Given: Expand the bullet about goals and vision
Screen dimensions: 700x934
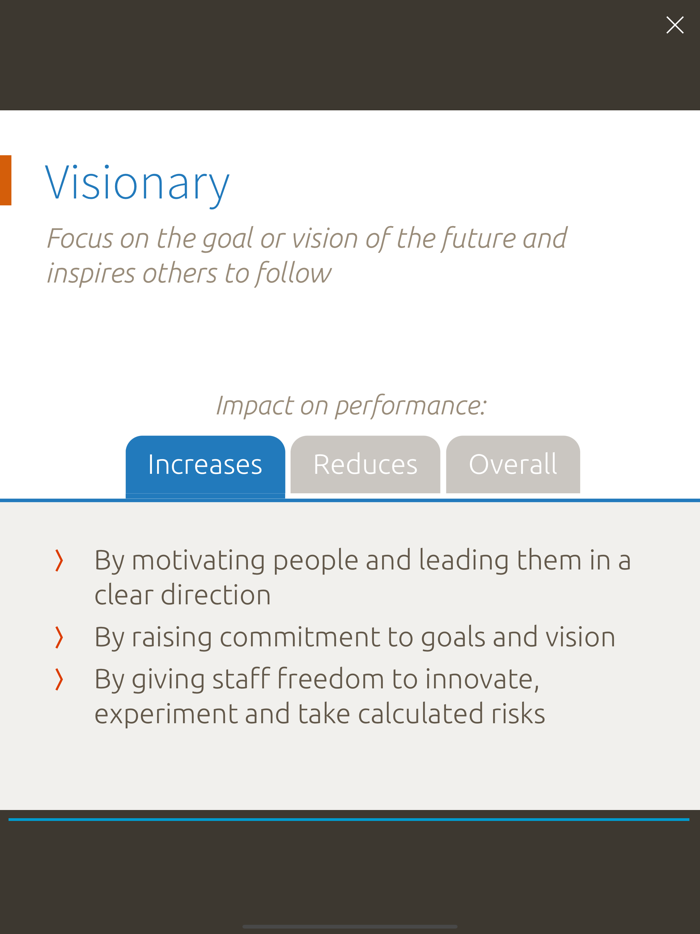Looking at the screenshot, I should pos(354,636).
